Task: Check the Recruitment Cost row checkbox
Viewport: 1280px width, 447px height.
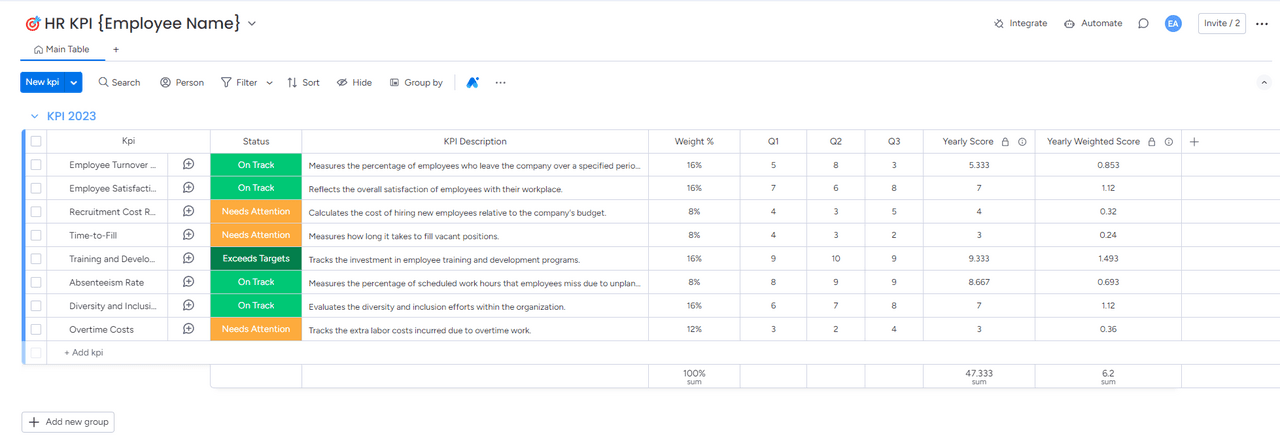Action: (x=36, y=212)
